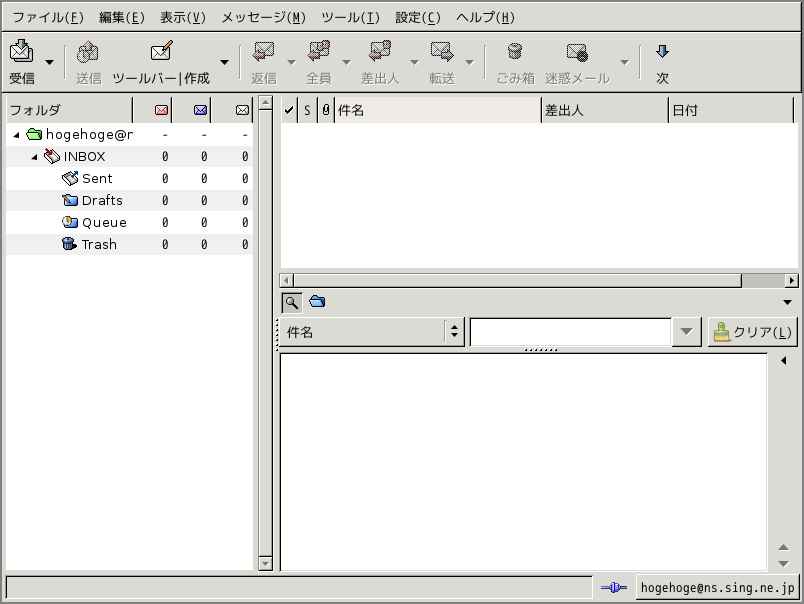Open the ツール(T) menu
The width and height of the screenshot is (804, 604).
click(350, 17)
